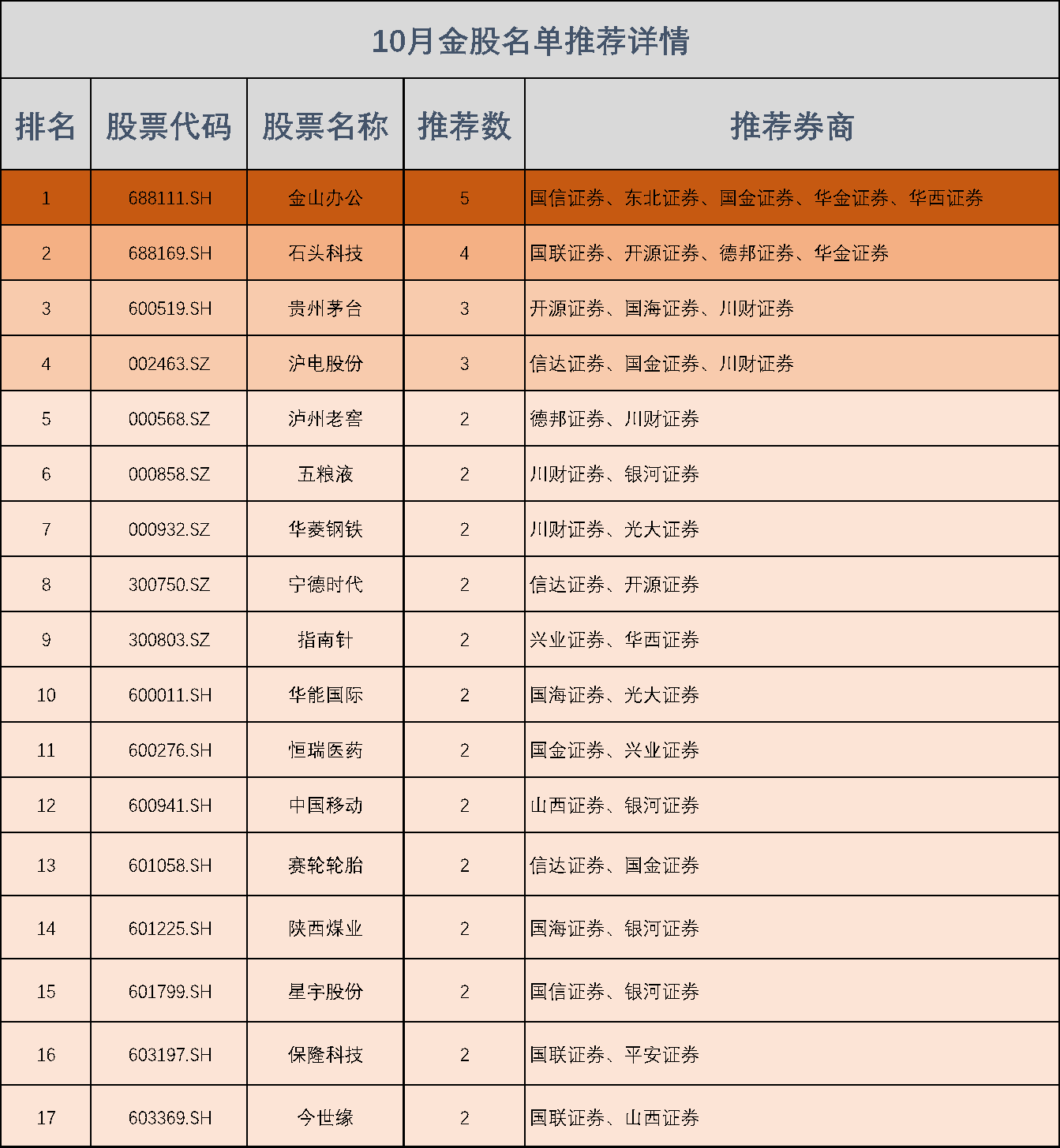Click the title 10月金股名单推荐详情

pyautogui.click(x=530, y=41)
